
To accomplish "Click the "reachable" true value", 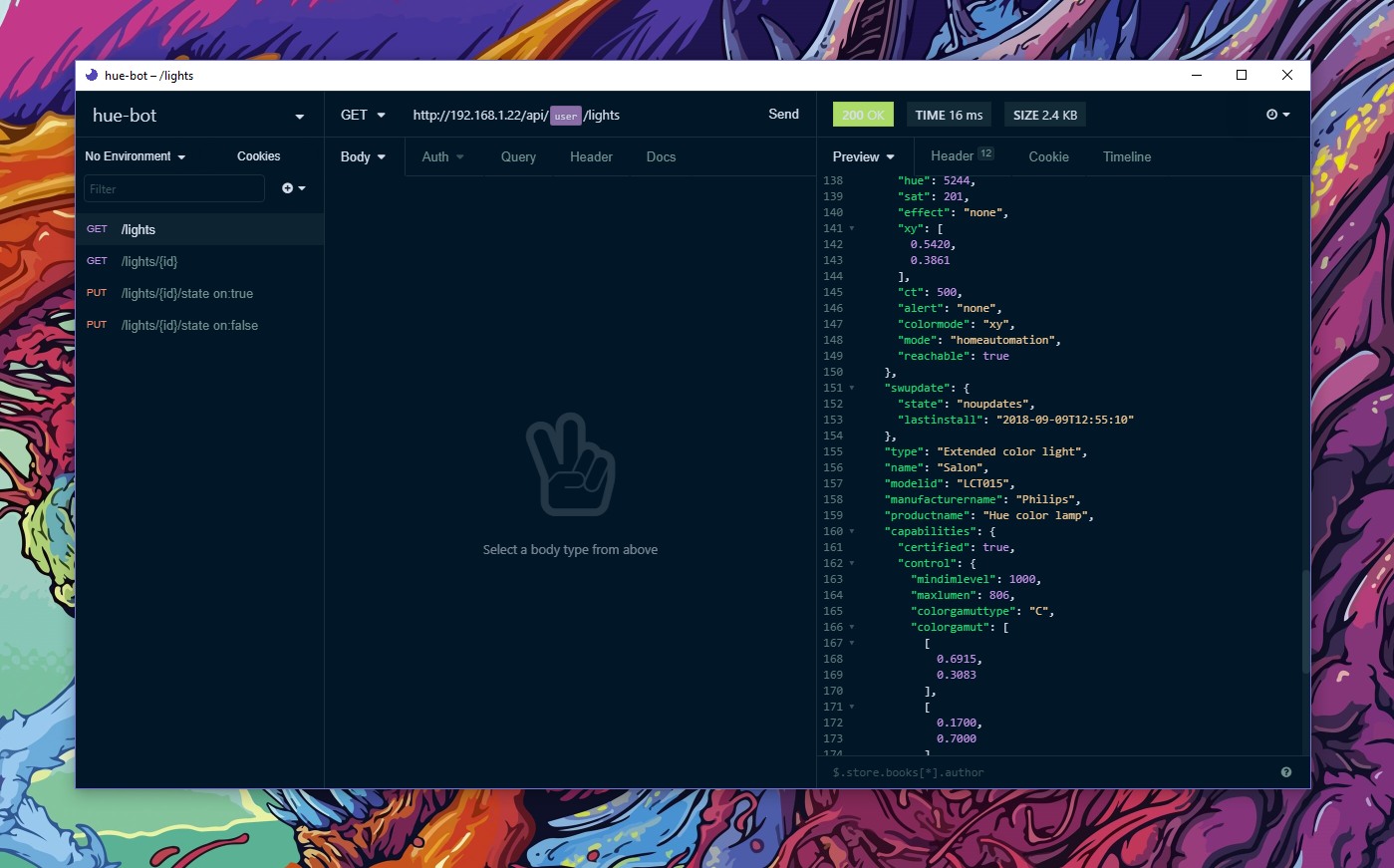I will point(995,356).
